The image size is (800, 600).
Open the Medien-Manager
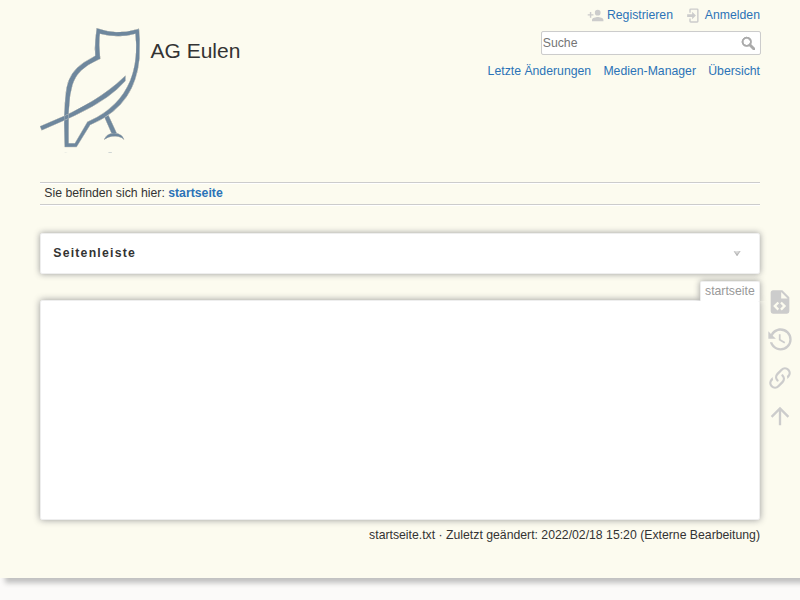649,71
